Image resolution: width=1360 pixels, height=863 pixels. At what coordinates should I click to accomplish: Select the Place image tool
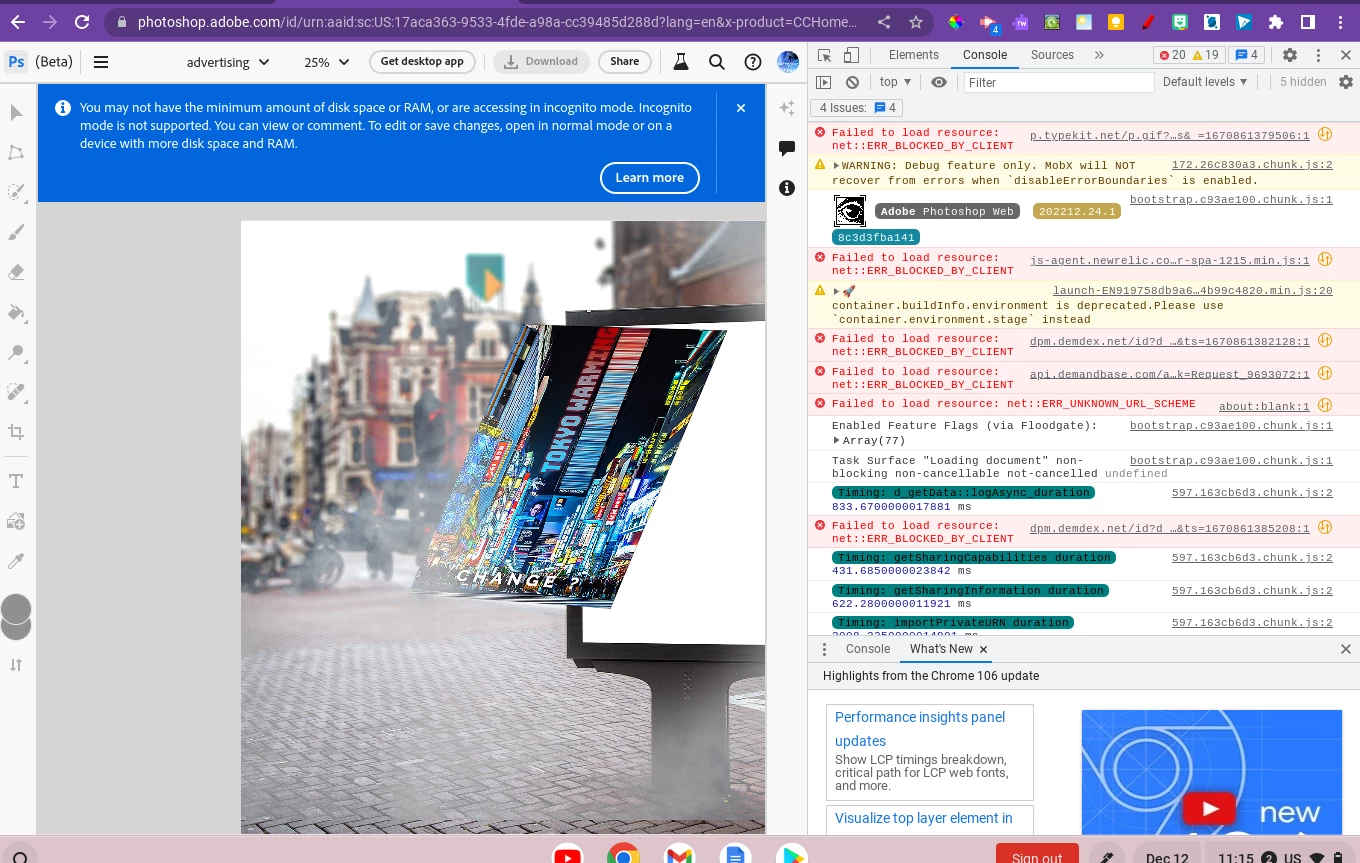(x=16, y=521)
